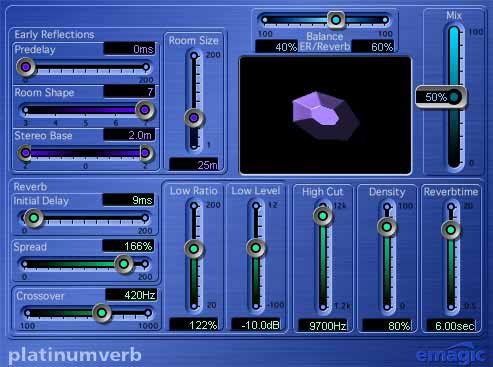This screenshot has width=493, height=367.
Task: Select the Crossover 420Hz value field
Action: (131, 295)
